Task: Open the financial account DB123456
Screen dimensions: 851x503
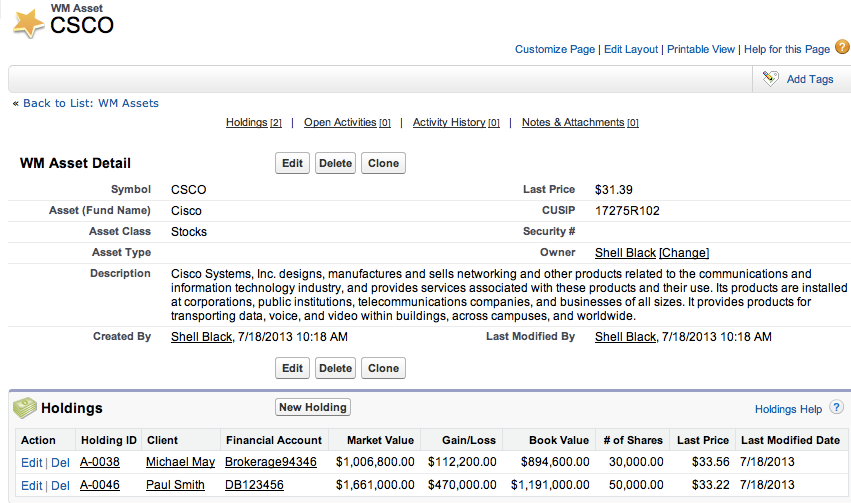Action: pos(254,485)
